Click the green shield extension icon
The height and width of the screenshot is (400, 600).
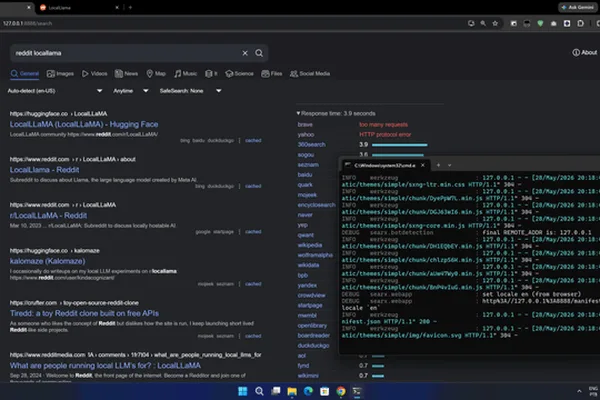[x=540, y=23]
